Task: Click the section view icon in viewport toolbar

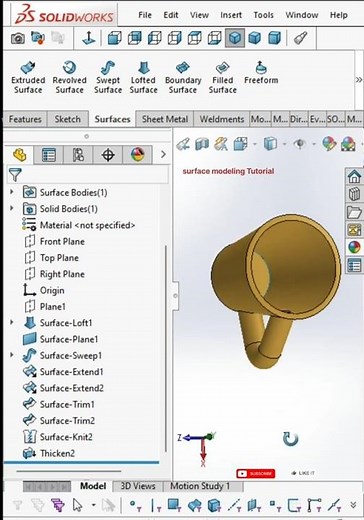Action: pyautogui.click(x=202, y=144)
